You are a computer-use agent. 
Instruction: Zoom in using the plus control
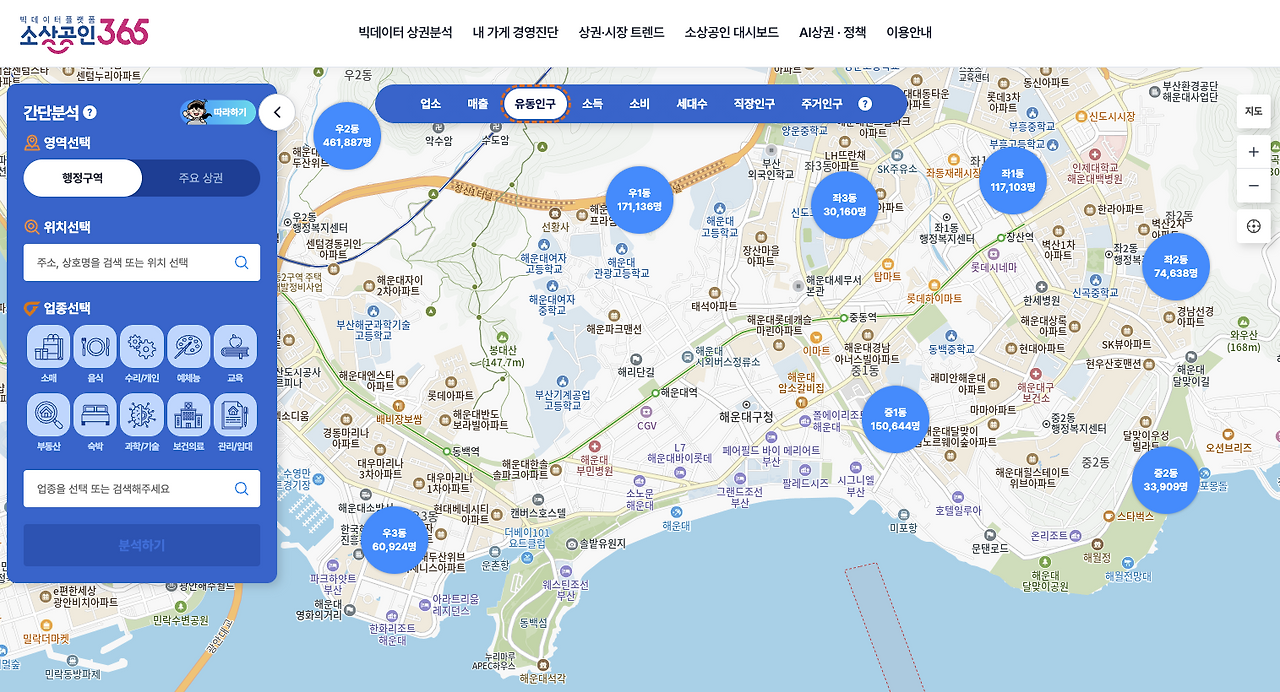tap(1254, 152)
